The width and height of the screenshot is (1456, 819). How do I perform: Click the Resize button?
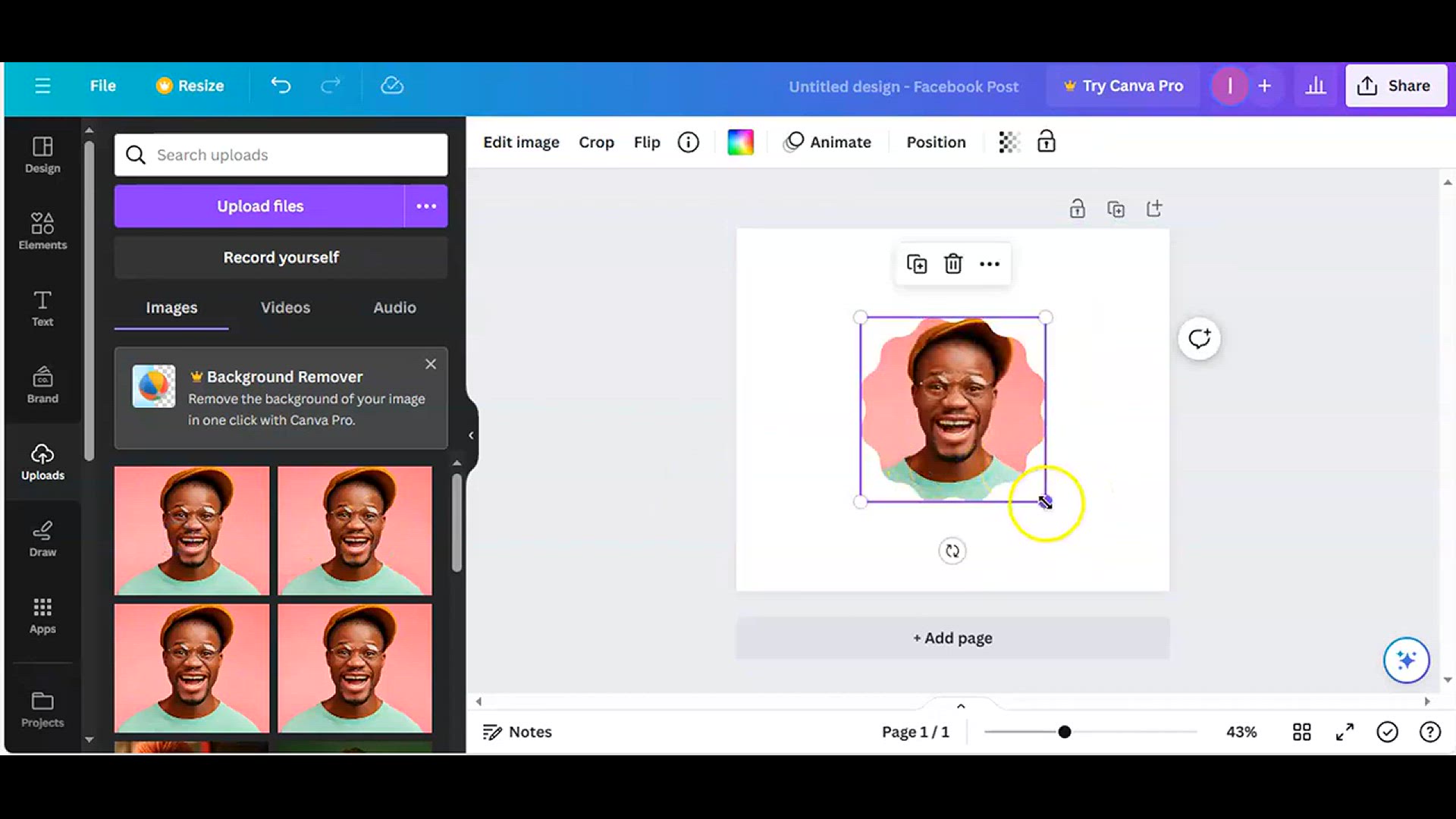190,86
